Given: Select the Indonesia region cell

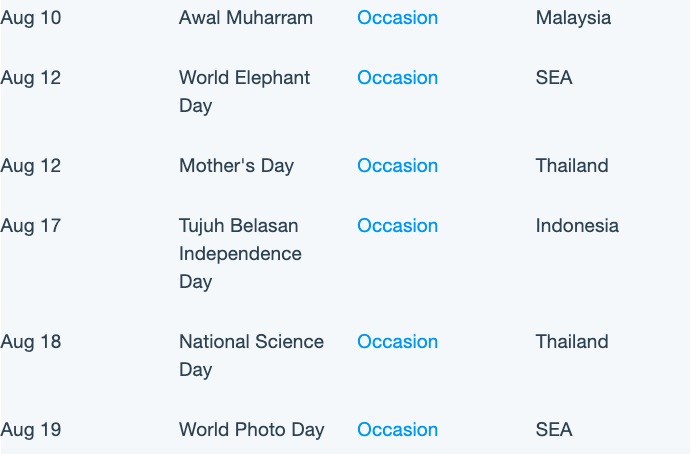Looking at the screenshot, I should point(577,226).
